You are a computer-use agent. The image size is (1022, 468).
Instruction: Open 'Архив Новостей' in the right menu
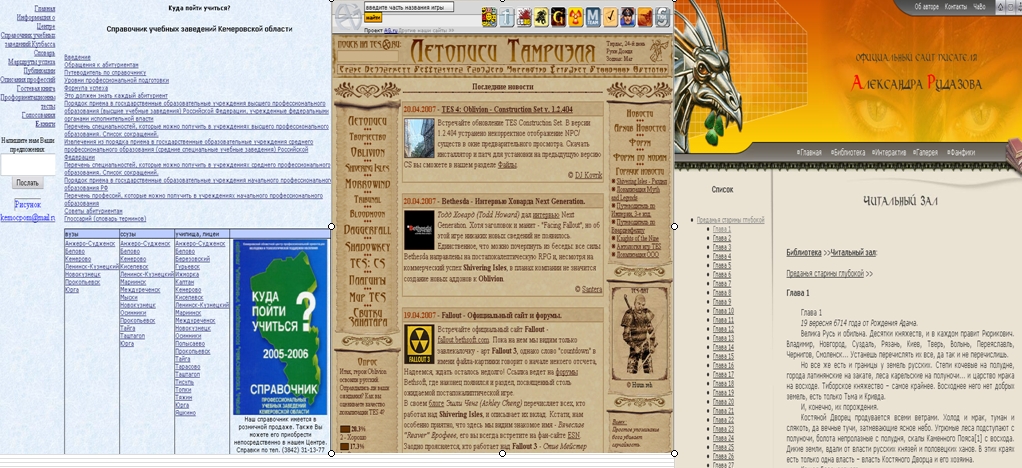[x=639, y=129]
